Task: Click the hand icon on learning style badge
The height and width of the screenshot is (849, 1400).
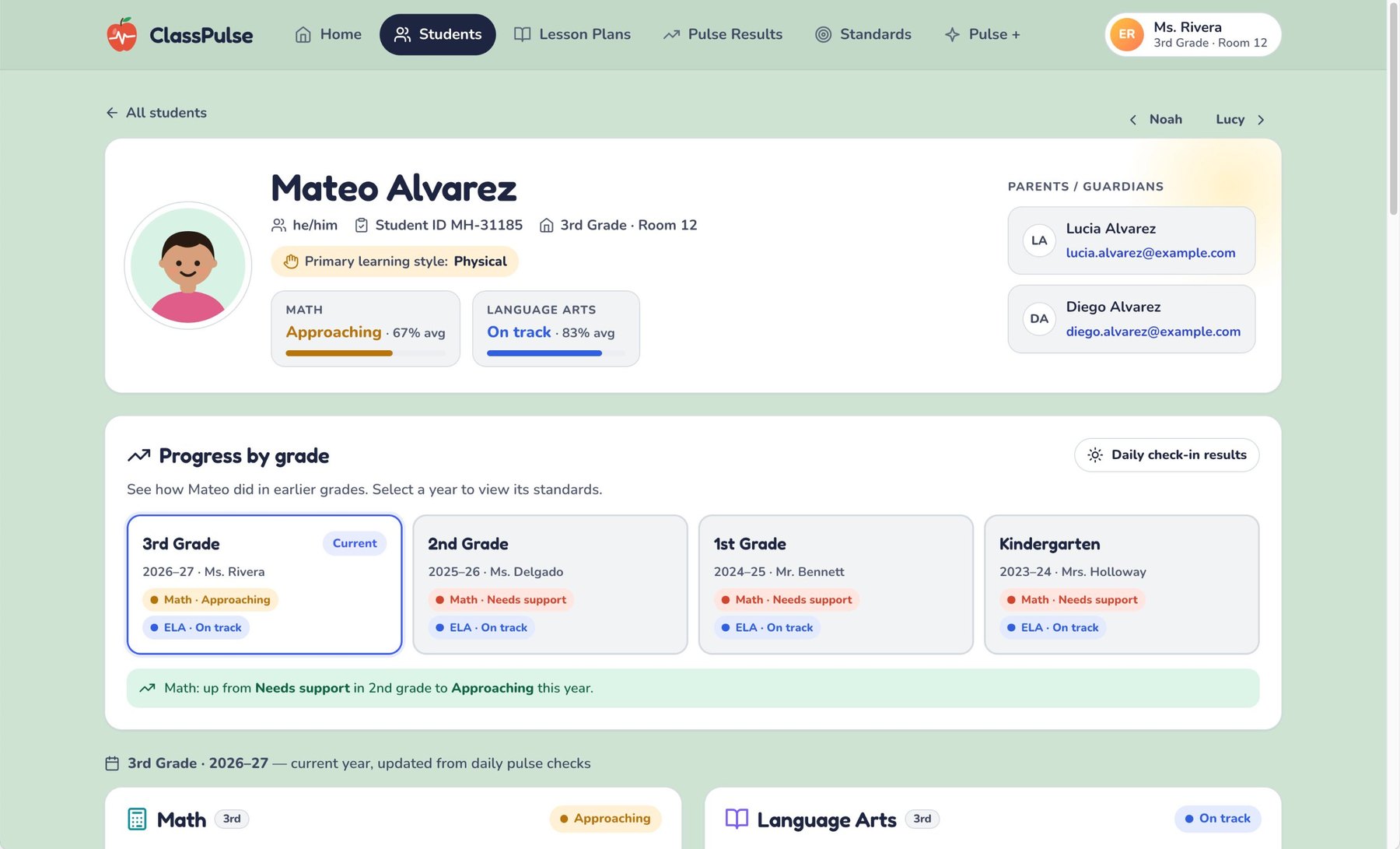Action: (x=291, y=261)
